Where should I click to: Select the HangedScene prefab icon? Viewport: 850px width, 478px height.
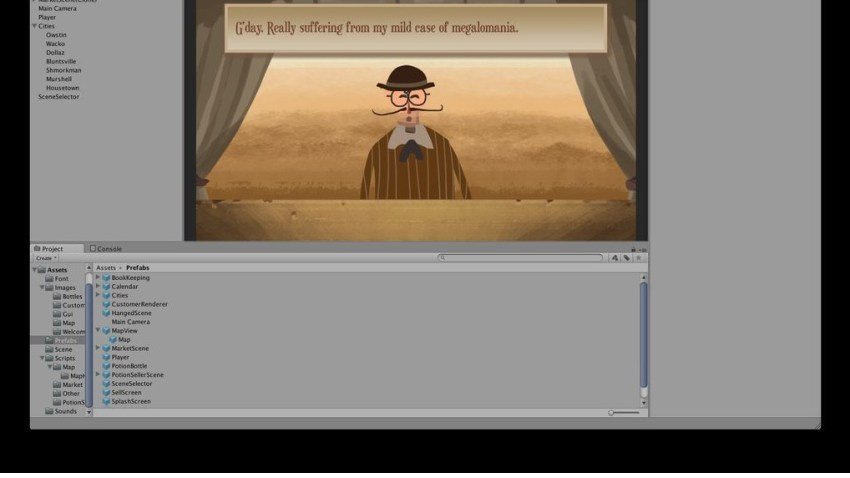[x=106, y=313]
